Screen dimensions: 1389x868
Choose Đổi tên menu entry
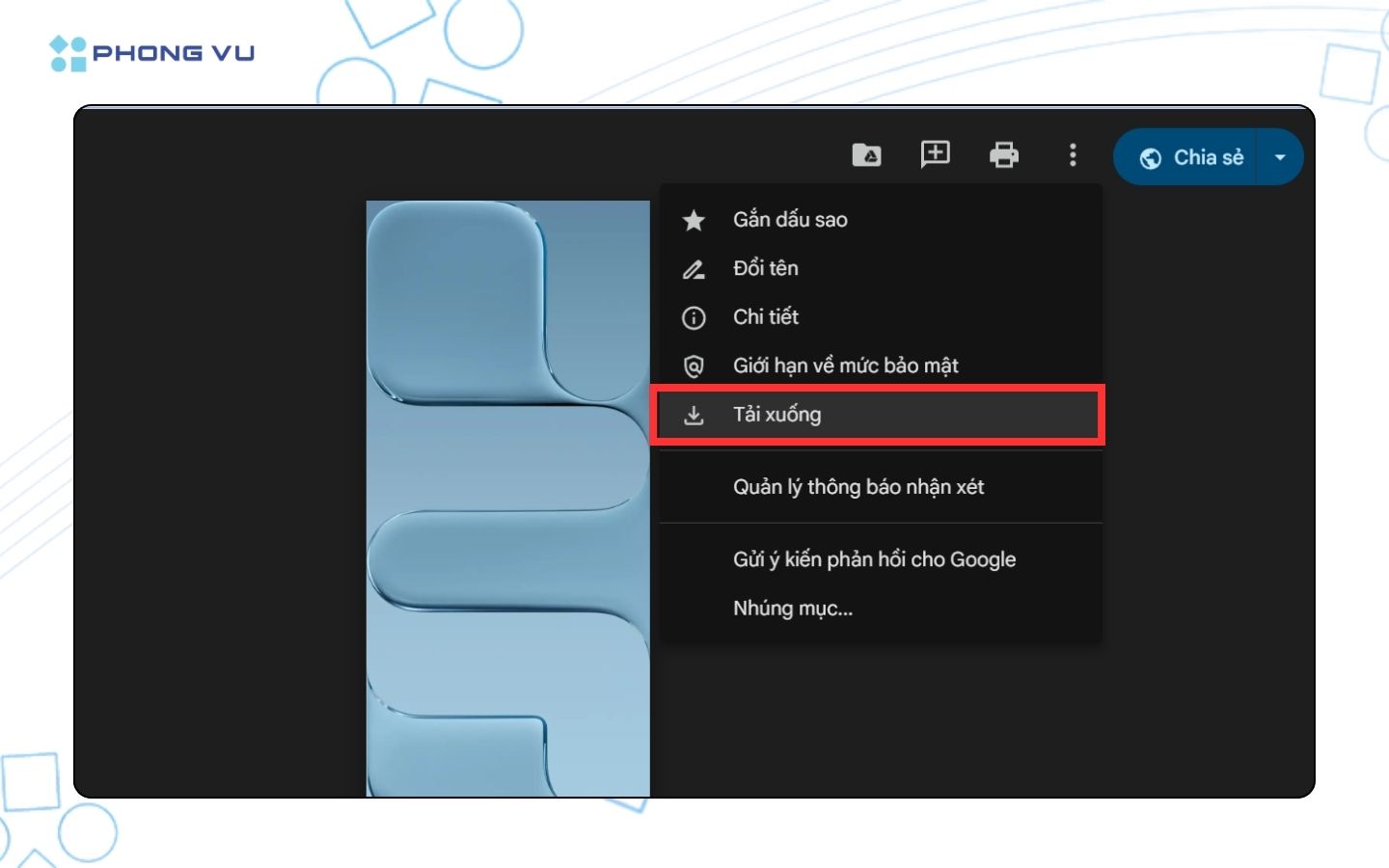766,268
